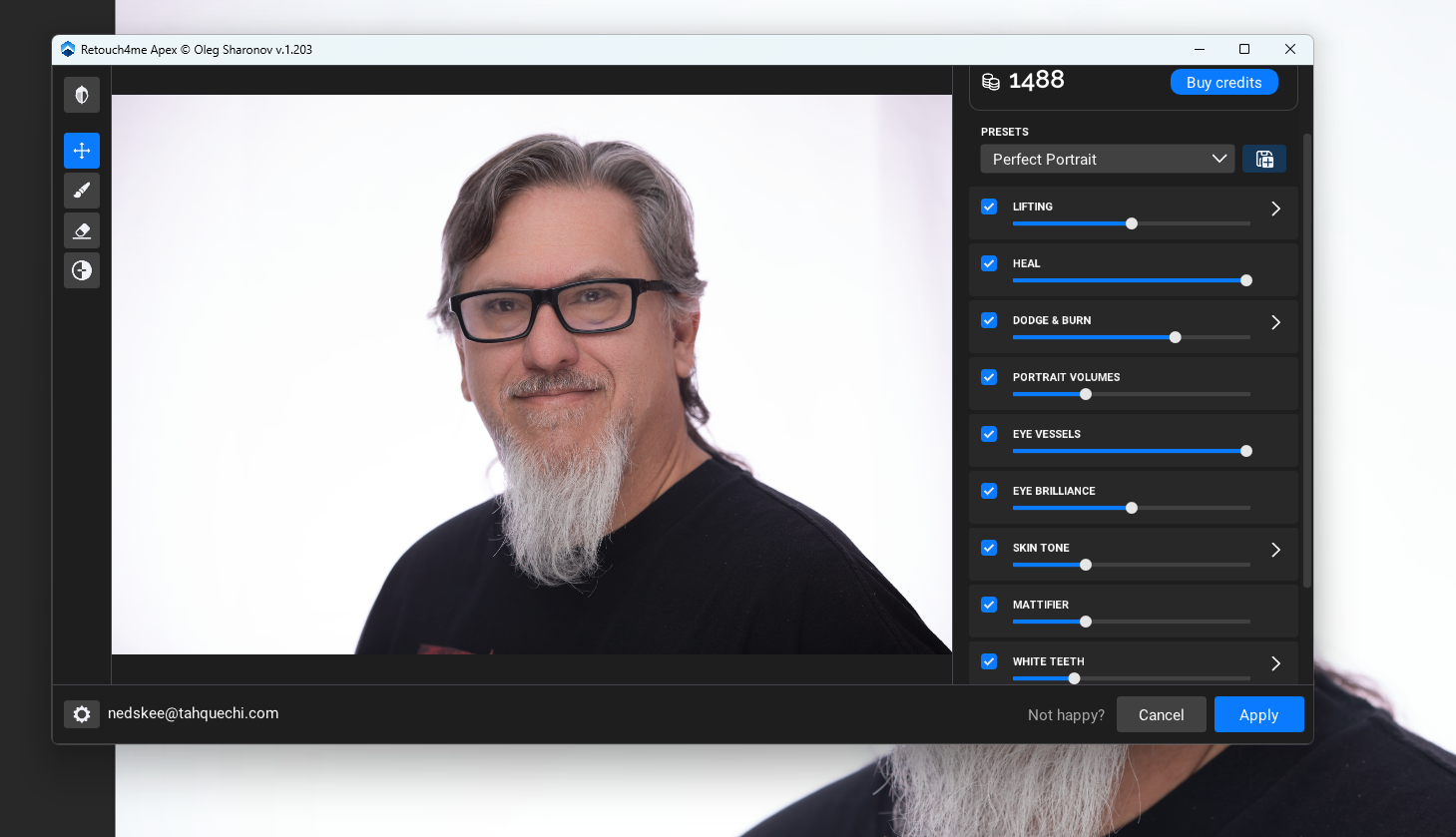Click the Not happy? link
The width and height of the screenshot is (1456, 837).
coord(1066,715)
